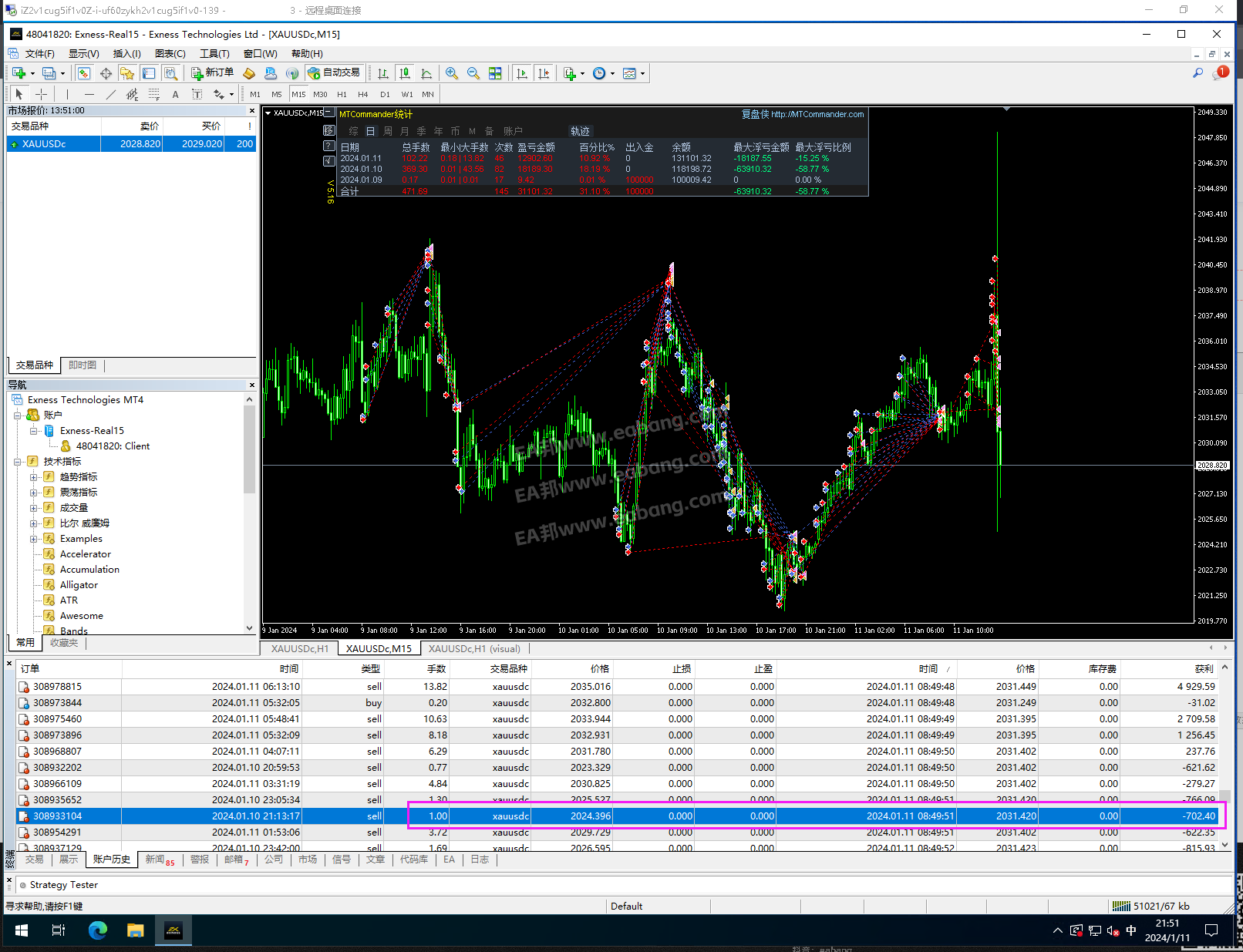The width and height of the screenshot is (1243, 952).
Task: Select the equidistant channel tool
Action: (x=133, y=94)
